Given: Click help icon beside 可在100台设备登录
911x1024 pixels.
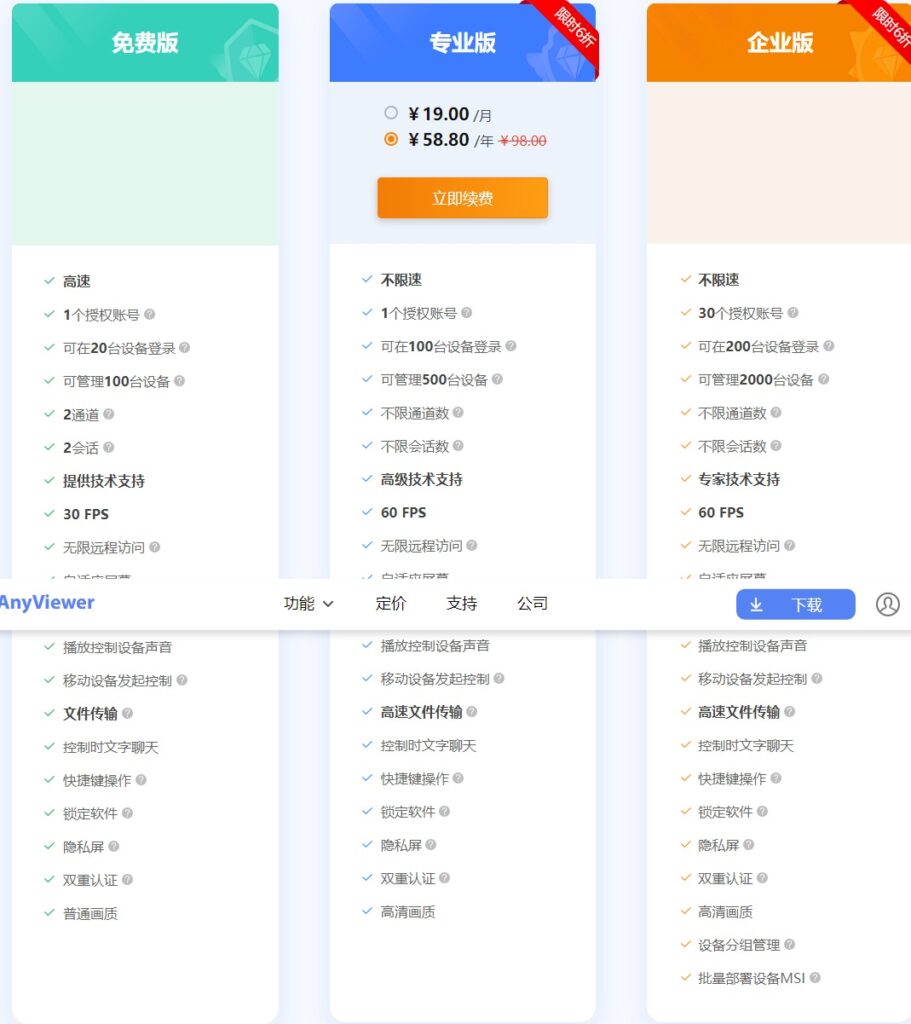Looking at the screenshot, I should click(x=511, y=345).
